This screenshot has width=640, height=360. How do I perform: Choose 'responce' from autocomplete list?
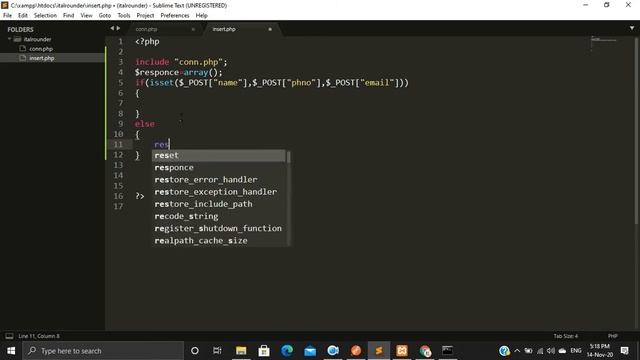coord(219,168)
